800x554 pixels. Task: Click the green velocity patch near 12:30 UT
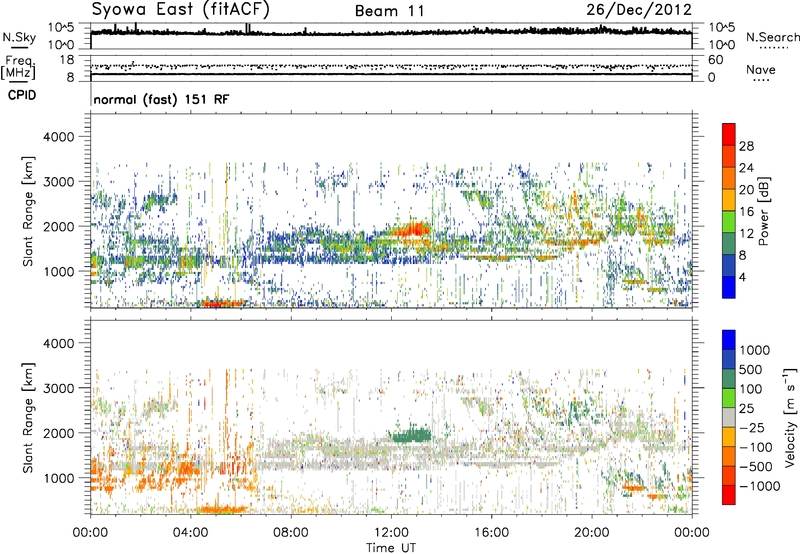click(411, 435)
